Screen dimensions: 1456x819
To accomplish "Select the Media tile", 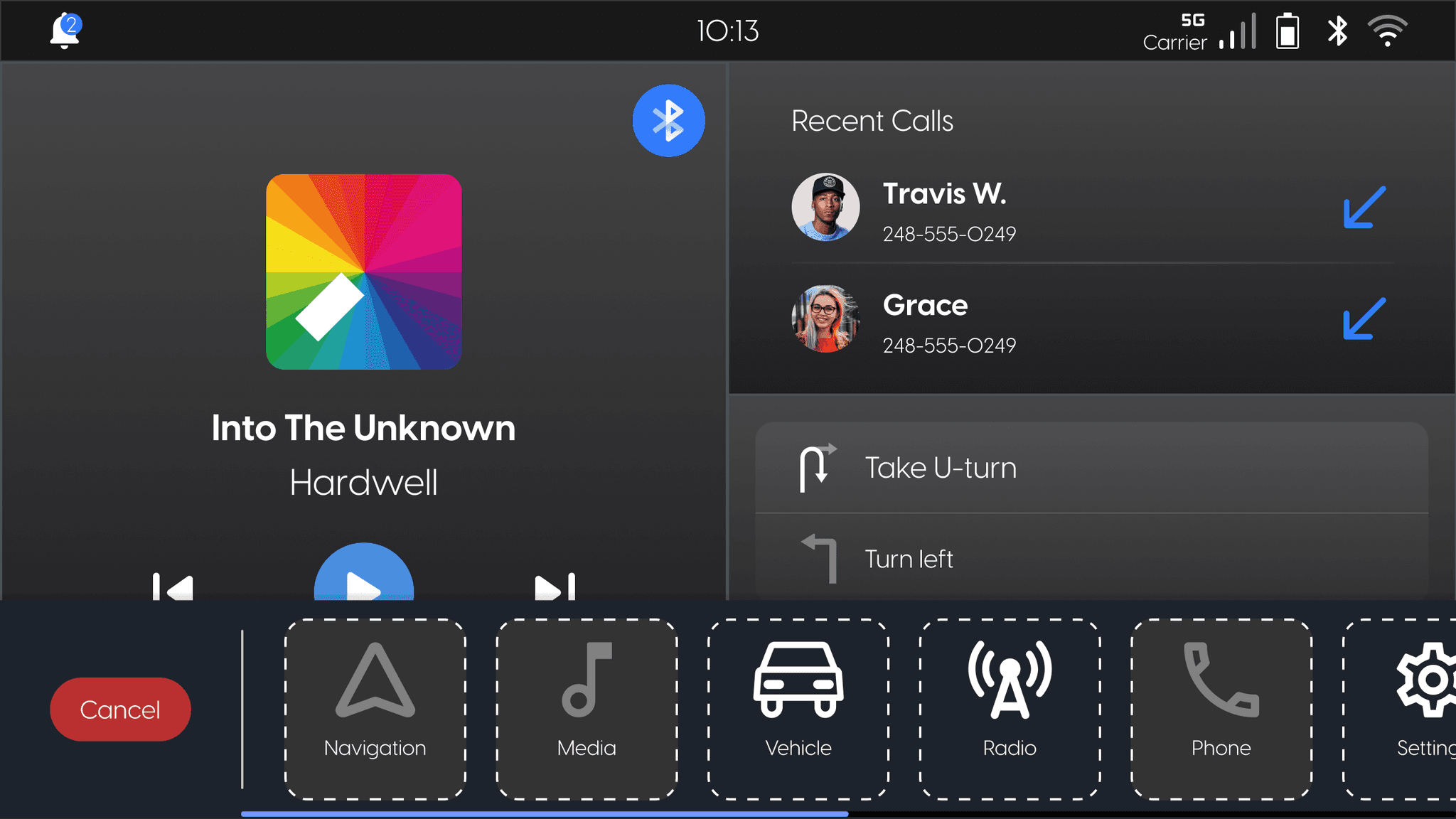I will pos(587,709).
